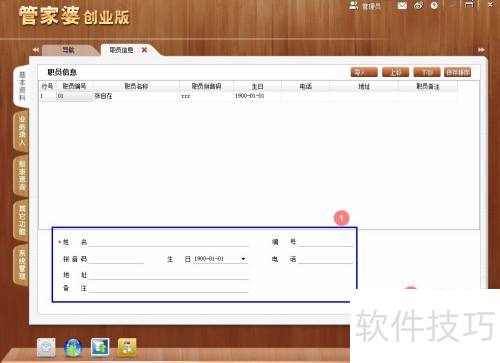Click the 行号 column header

[47, 86]
